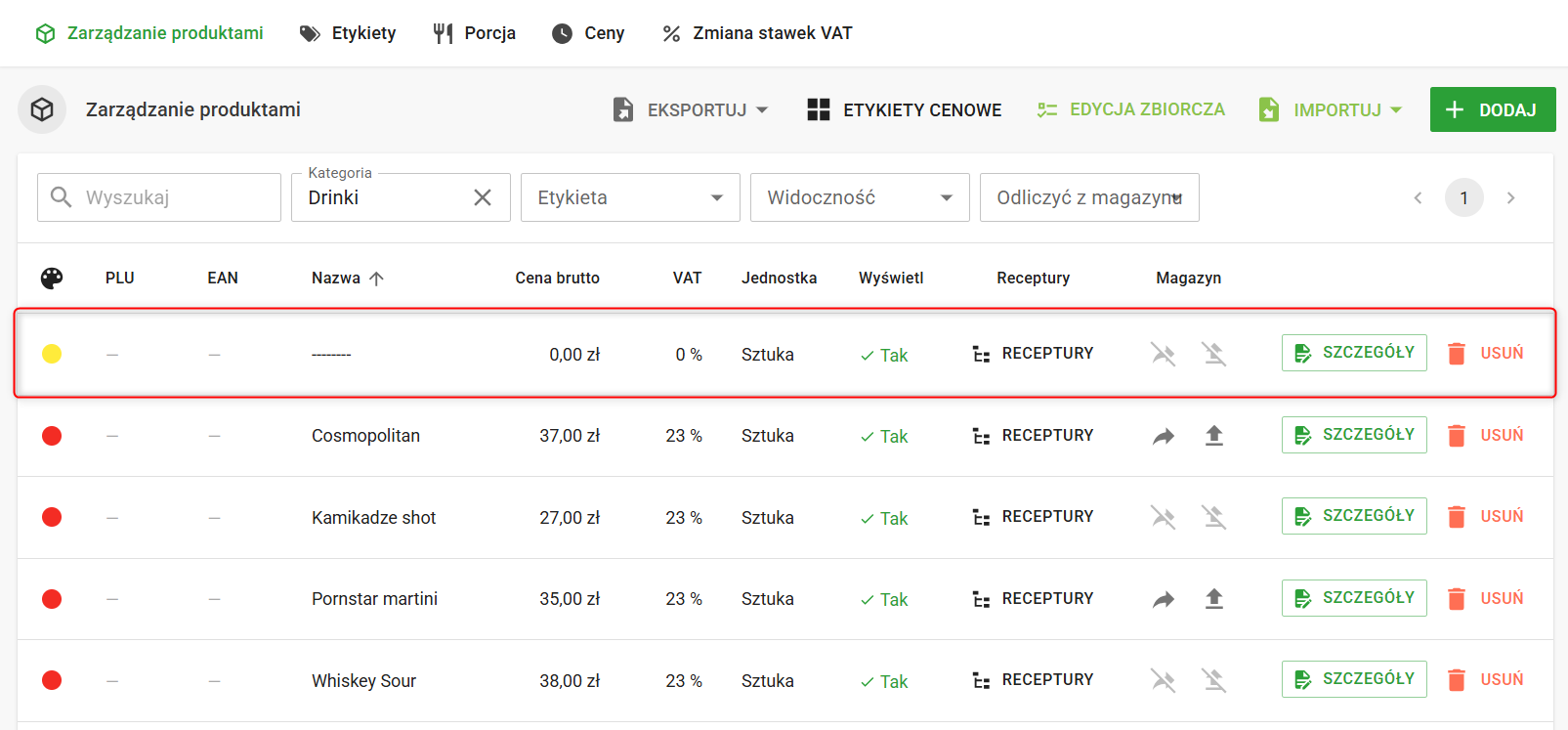Image resolution: width=1568 pixels, height=730 pixels.
Task: Click the share arrow icon for Pornstar martini
Action: 1163,599
